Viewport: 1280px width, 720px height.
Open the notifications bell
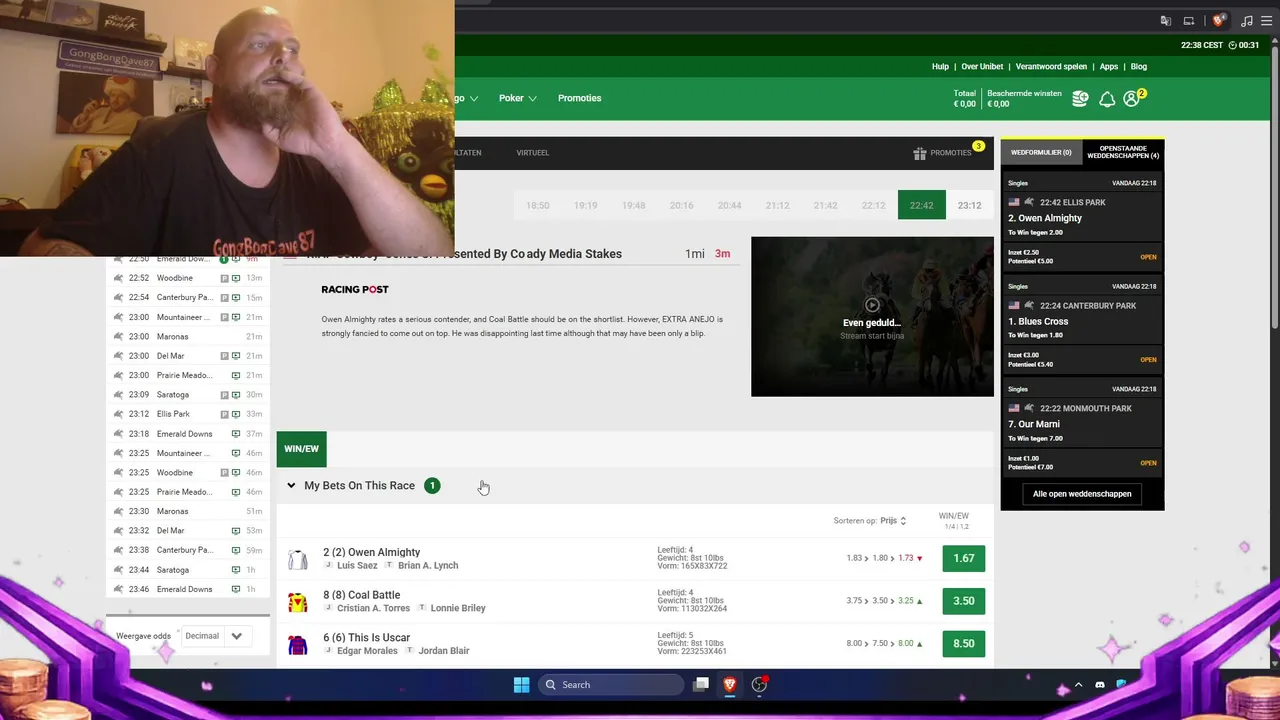pyautogui.click(x=1107, y=98)
